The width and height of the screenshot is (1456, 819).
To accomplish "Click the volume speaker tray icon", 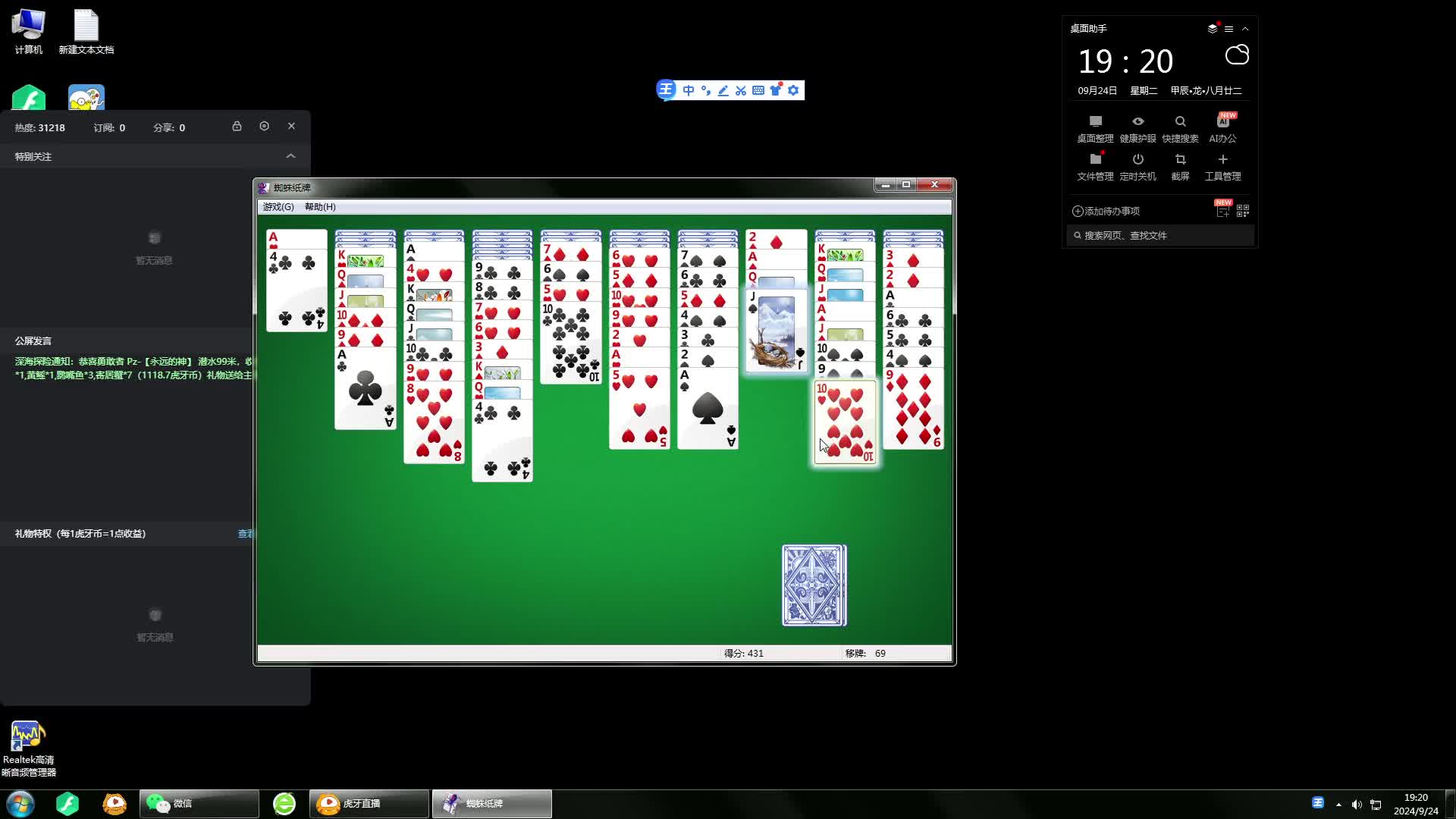I will (1357, 805).
